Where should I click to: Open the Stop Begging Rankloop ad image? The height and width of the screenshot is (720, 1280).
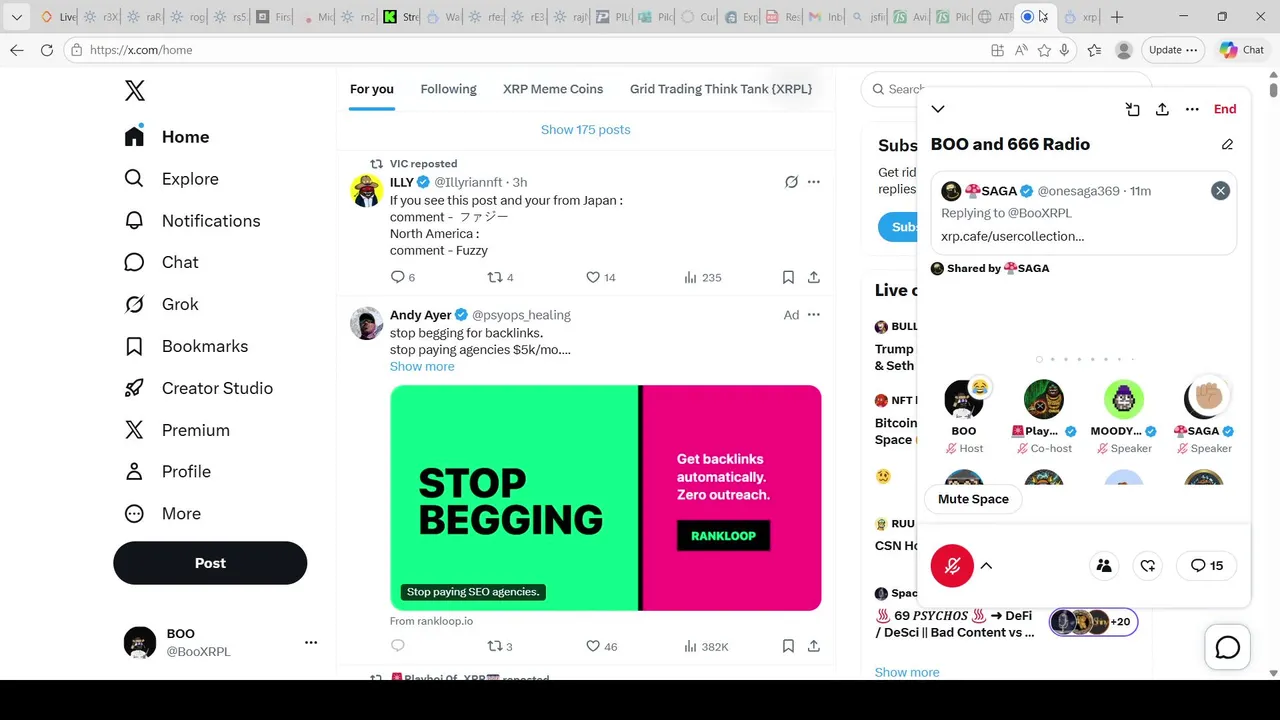pyautogui.click(x=606, y=497)
